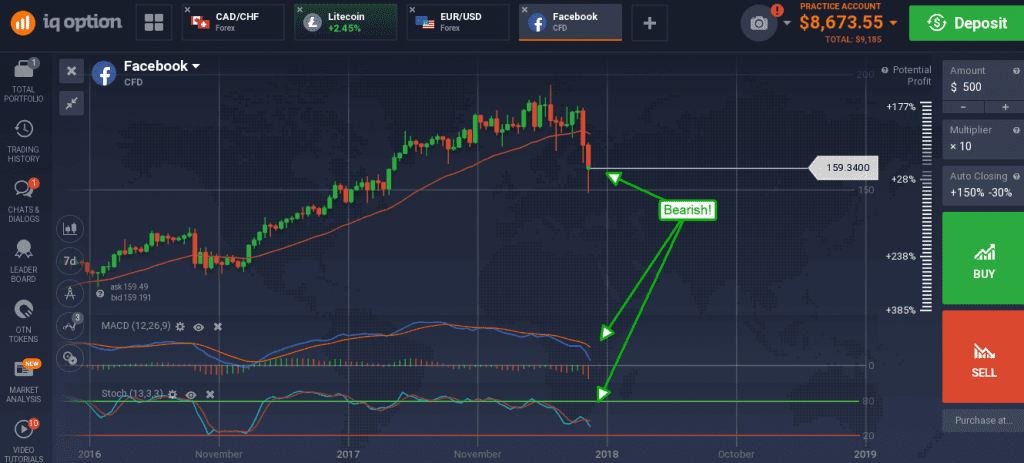Screen dimensions: 1024x463
Task: Click the 159.3400 price tag
Action: click(844, 168)
